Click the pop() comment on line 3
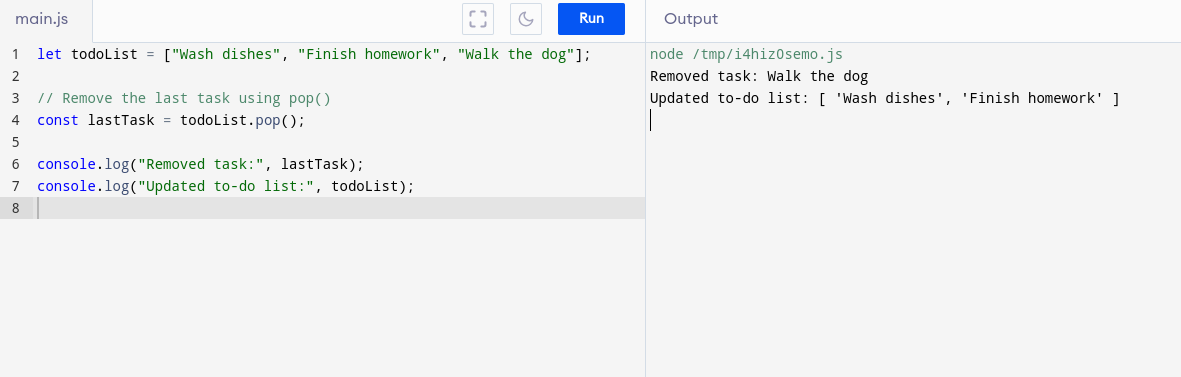 184,99
